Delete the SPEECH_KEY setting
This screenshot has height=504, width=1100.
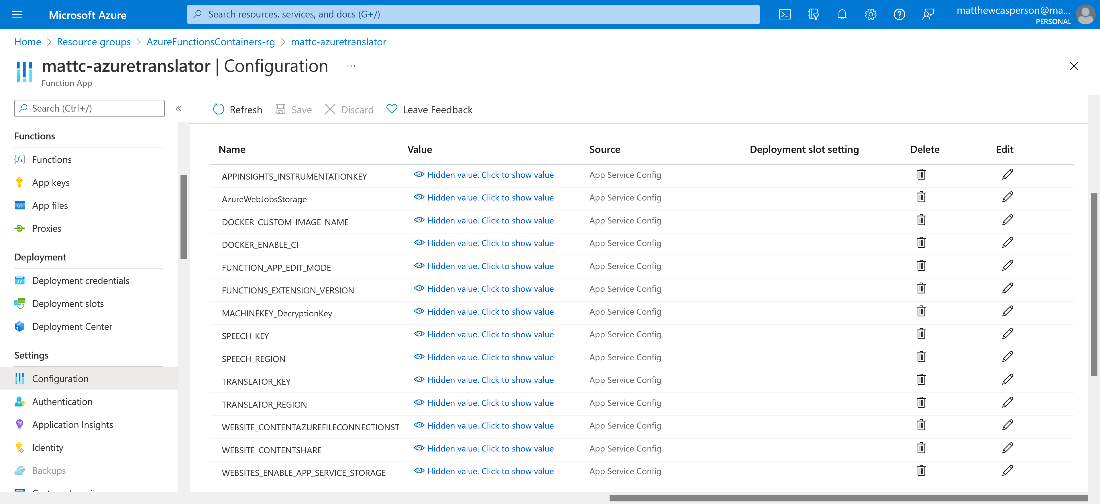[921, 333]
